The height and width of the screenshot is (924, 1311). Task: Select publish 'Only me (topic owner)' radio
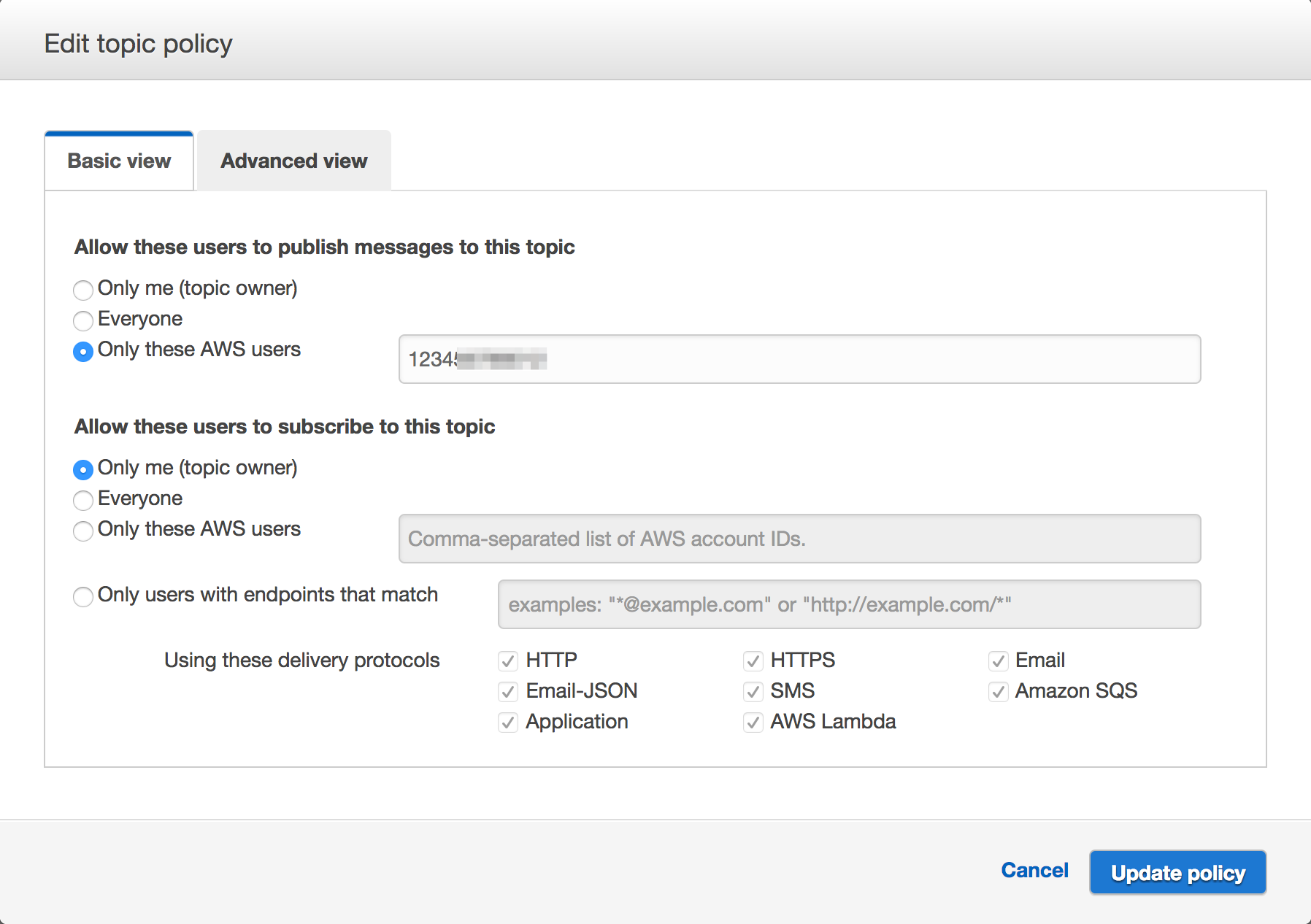pyautogui.click(x=83, y=290)
